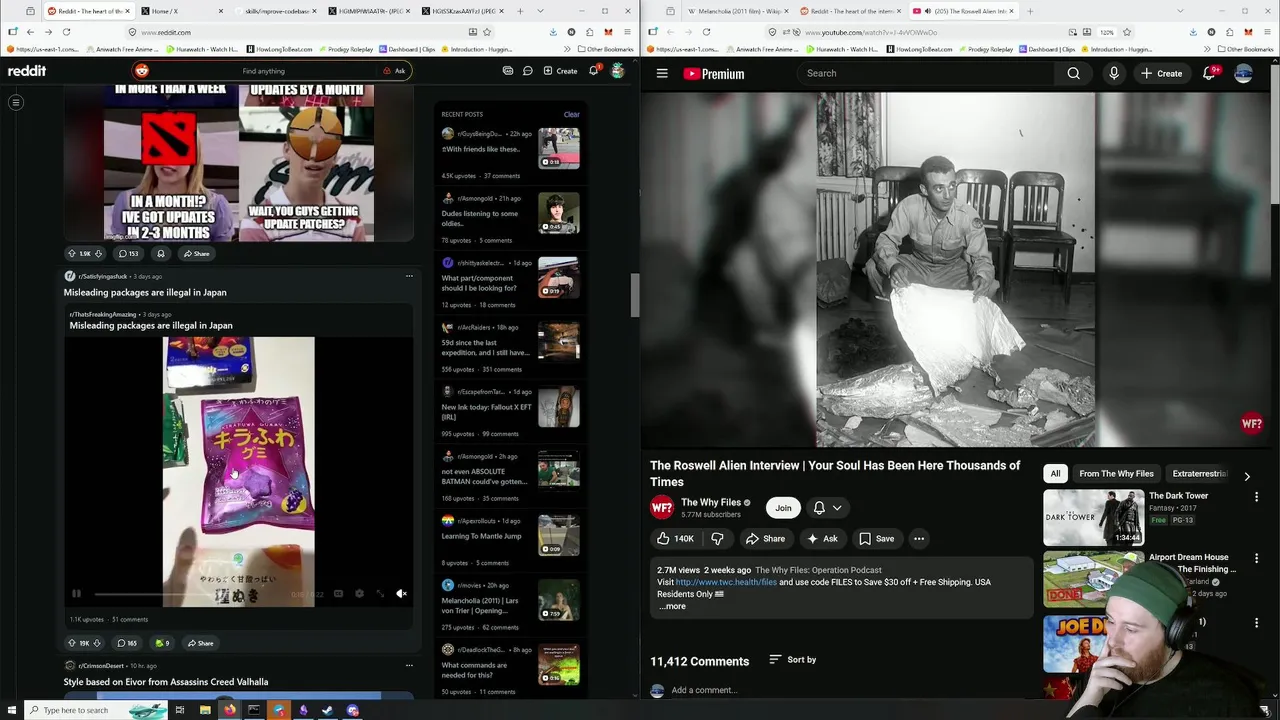
Task: Click Reddit Create post button
Action: 560,71
